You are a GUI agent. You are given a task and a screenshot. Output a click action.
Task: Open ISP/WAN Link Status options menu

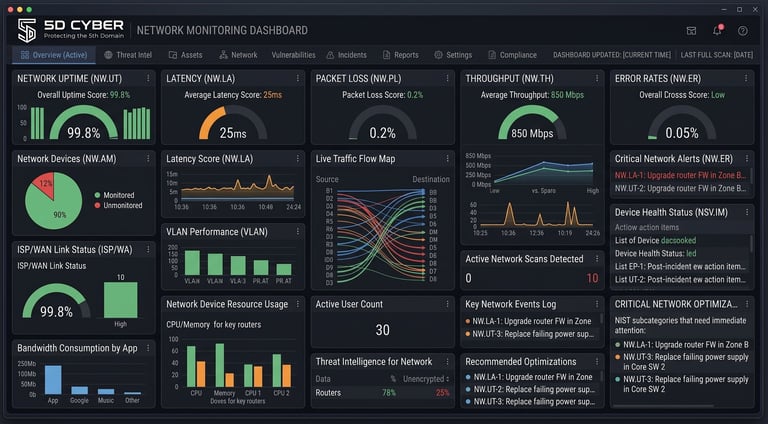148,250
